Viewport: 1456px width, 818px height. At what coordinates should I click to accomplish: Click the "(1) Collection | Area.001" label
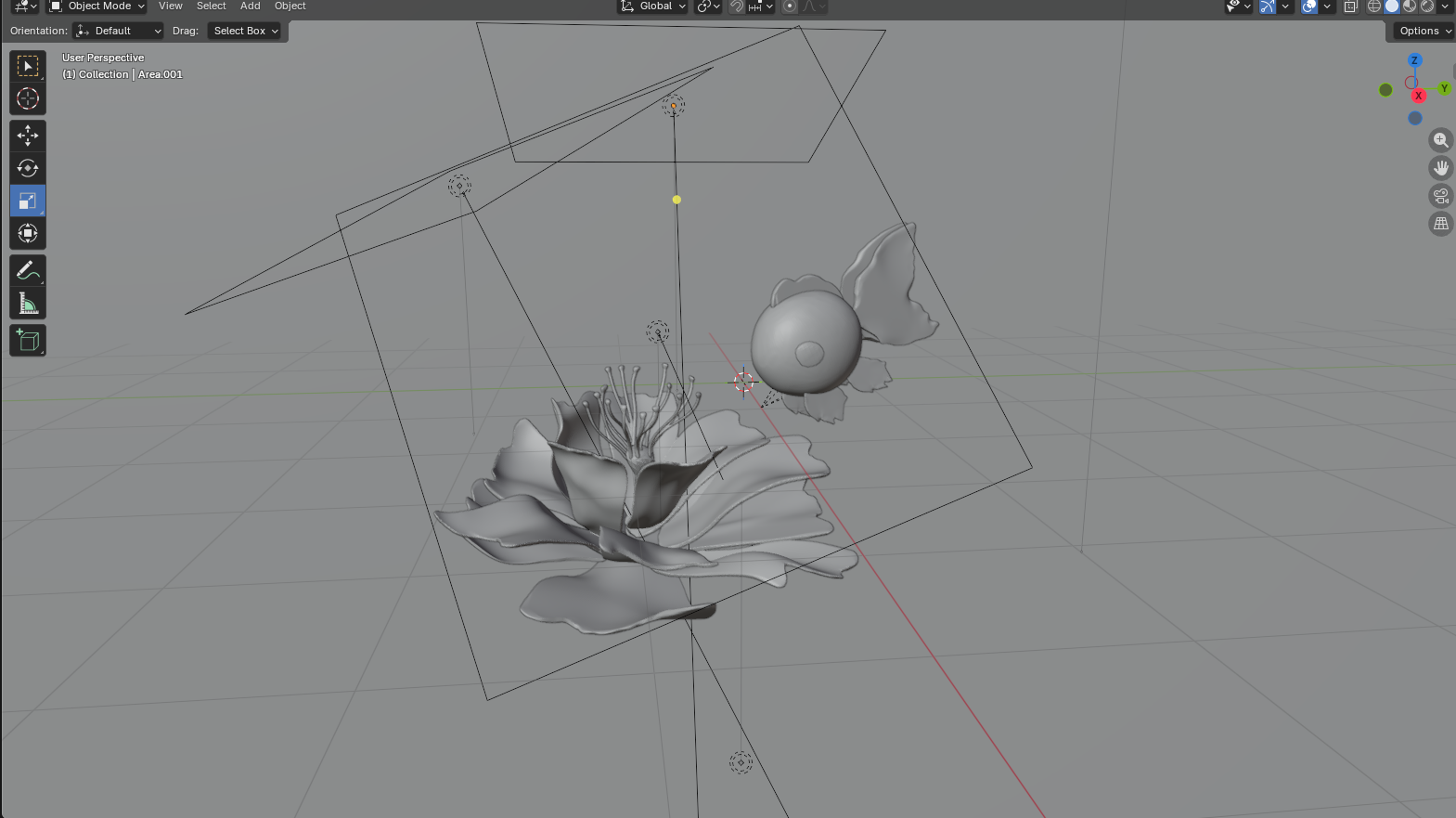tap(122, 74)
